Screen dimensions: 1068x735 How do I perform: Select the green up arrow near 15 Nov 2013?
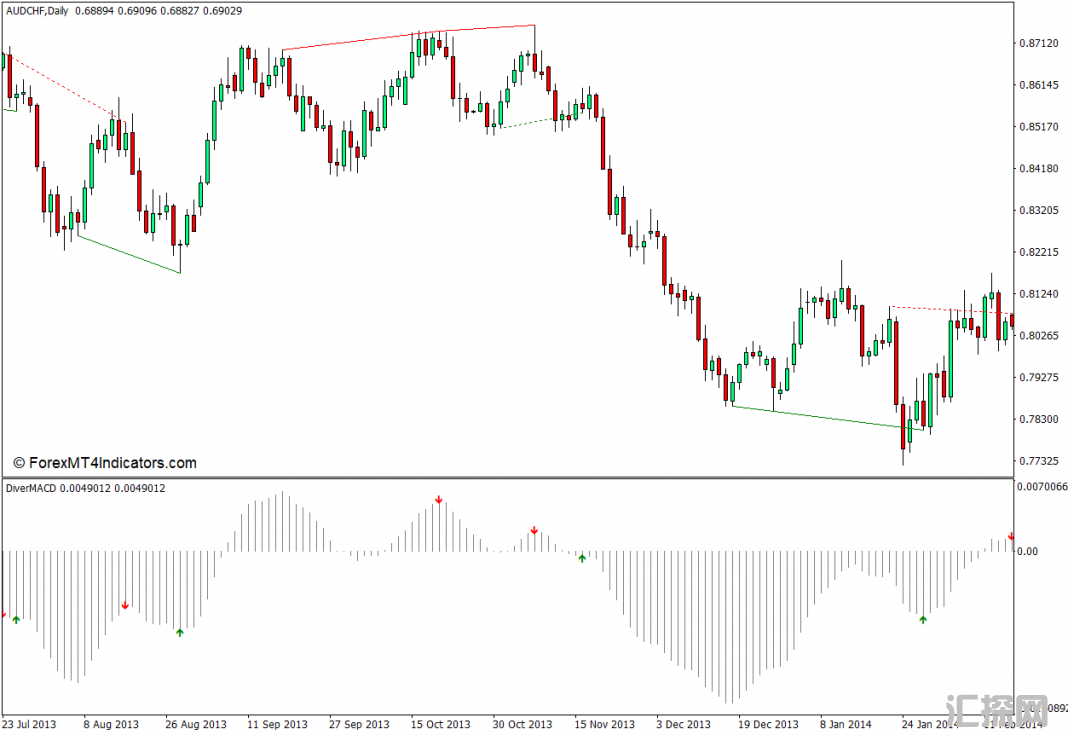(x=582, y=557)
